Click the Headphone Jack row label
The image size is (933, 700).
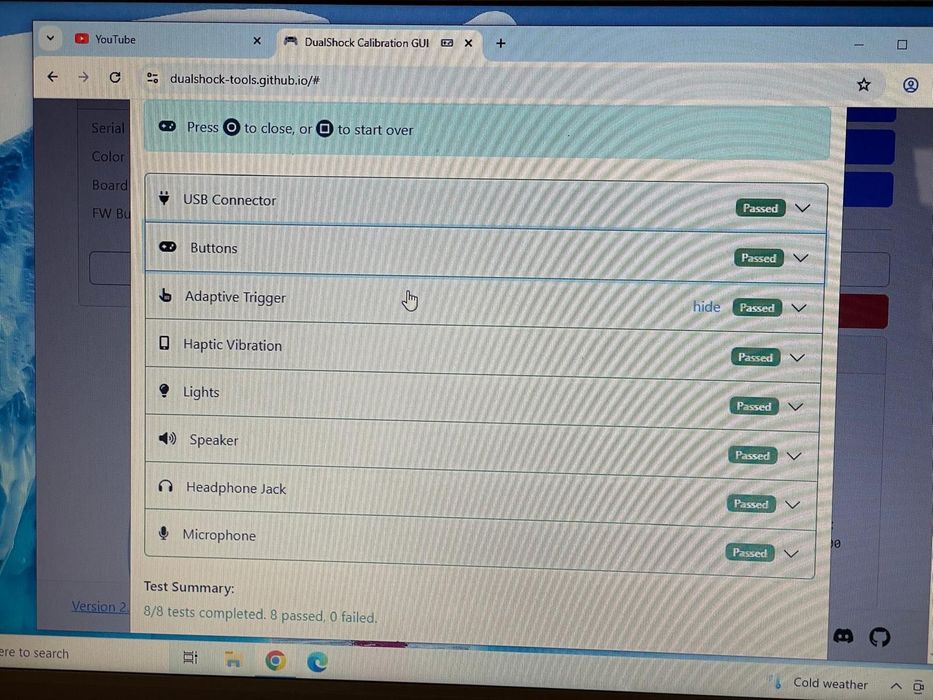[x=236, y=488]
